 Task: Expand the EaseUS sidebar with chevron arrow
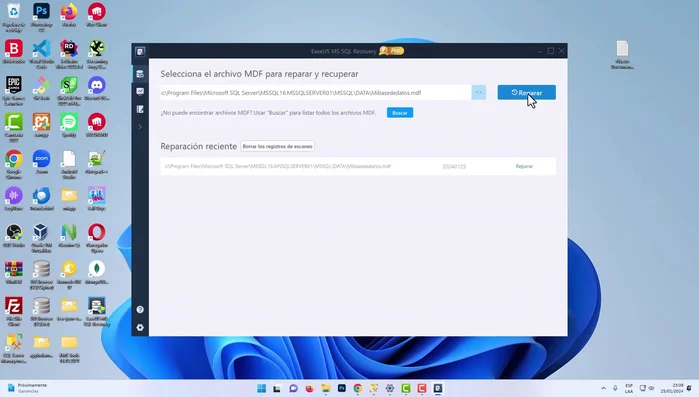pos(140,127)
